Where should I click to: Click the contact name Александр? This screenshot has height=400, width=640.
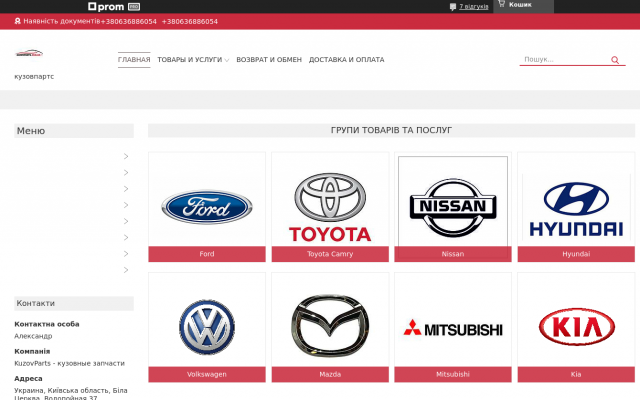pos(33,336)
